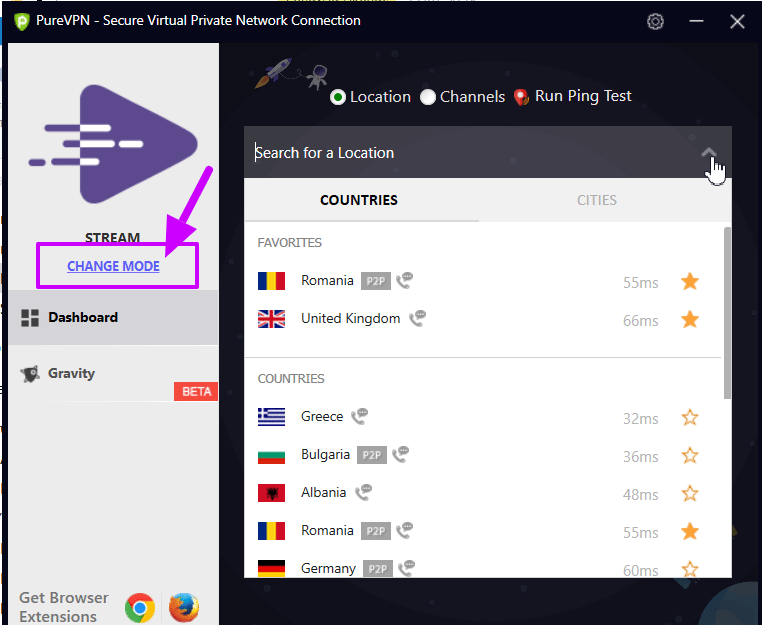Collapse the location dropdown chevron
The image size is (762, 625).
coord(709,153)
